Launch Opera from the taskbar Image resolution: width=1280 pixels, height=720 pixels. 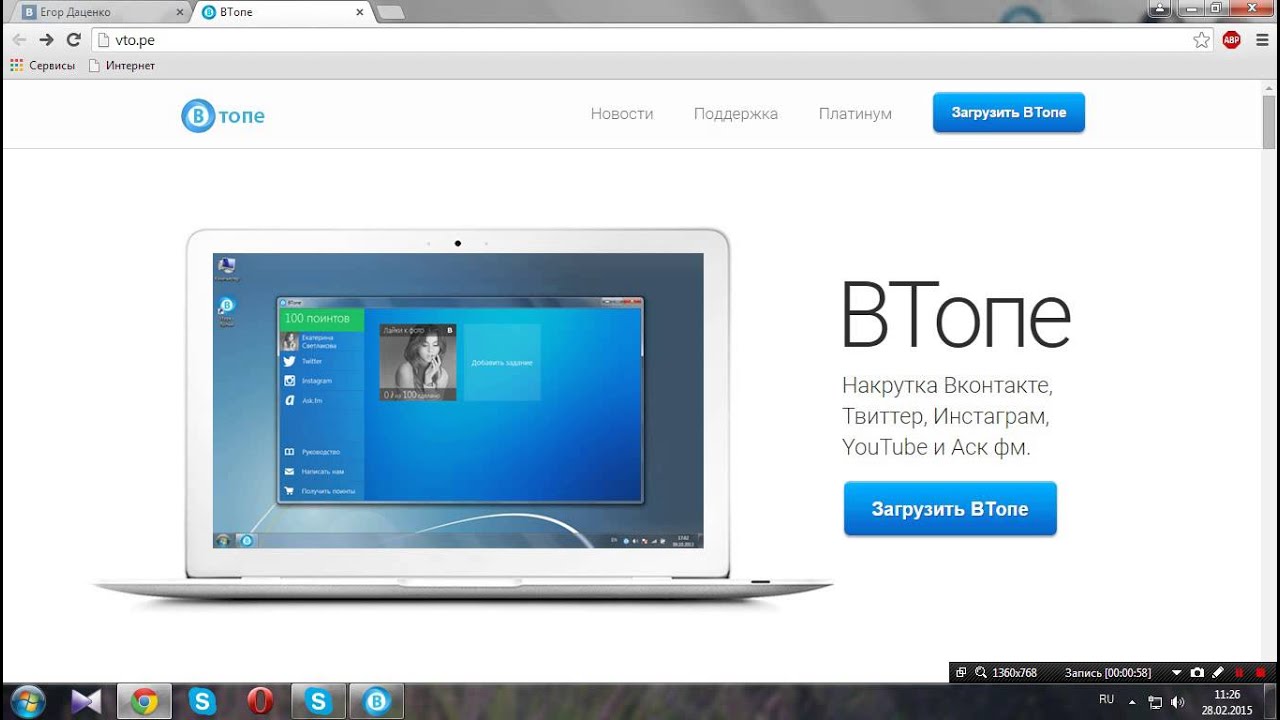point(260,701)
